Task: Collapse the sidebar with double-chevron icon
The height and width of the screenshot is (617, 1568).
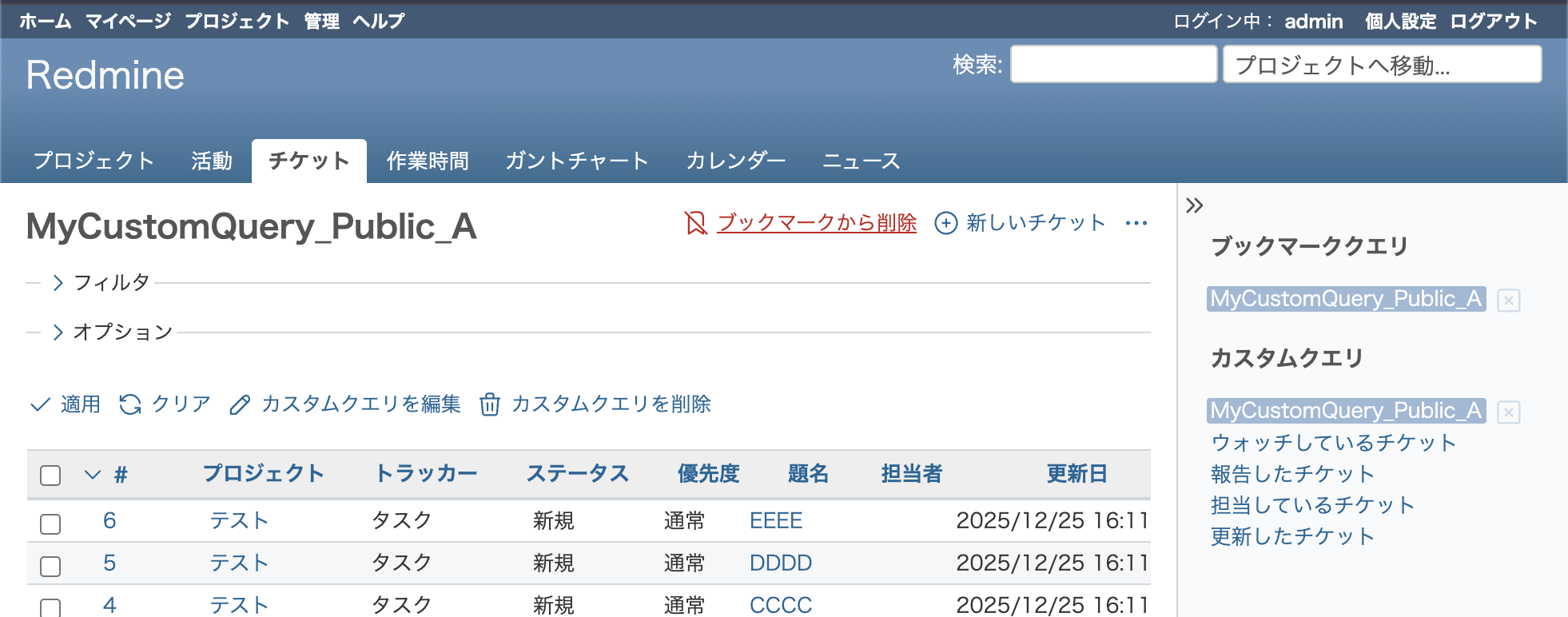Action: (1194, 205)
